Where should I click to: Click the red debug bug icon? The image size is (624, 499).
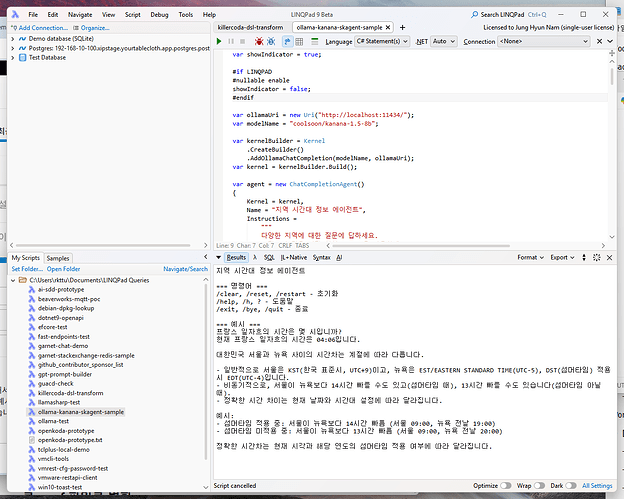(x=259, y=41)
